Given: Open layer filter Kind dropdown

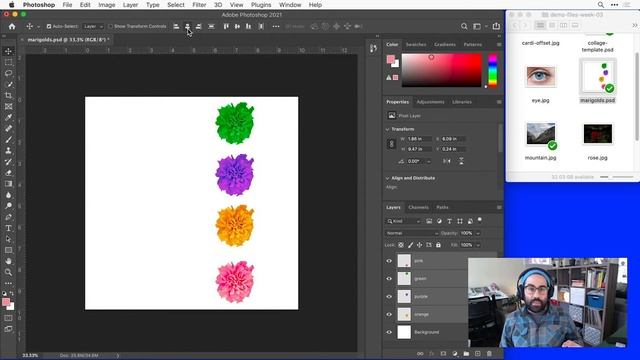Looking at the screenshot, I should click(x=403, y=221).
